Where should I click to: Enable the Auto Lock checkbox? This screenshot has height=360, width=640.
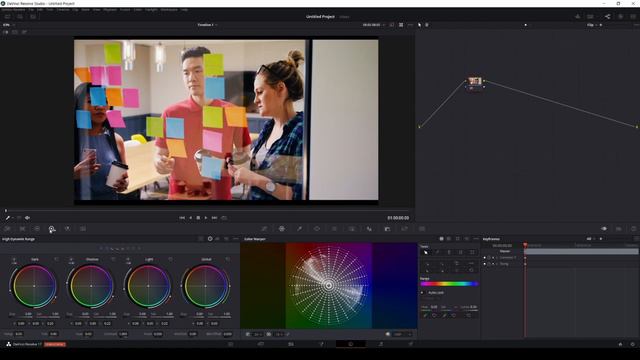(x=422, y=293)
